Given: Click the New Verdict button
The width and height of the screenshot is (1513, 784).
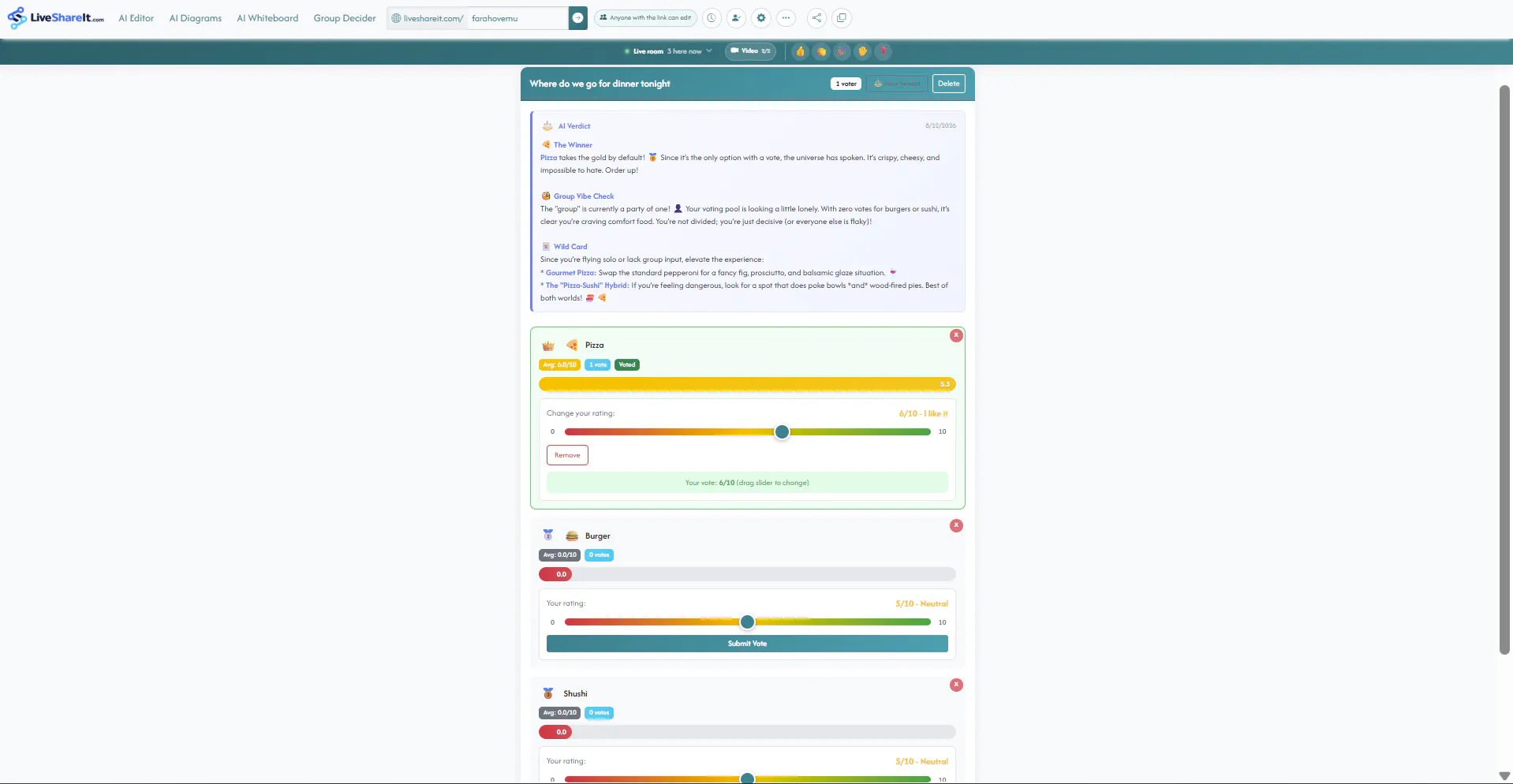Looking at the screenshot, I should pyautogui.click(x=898, y=84).
